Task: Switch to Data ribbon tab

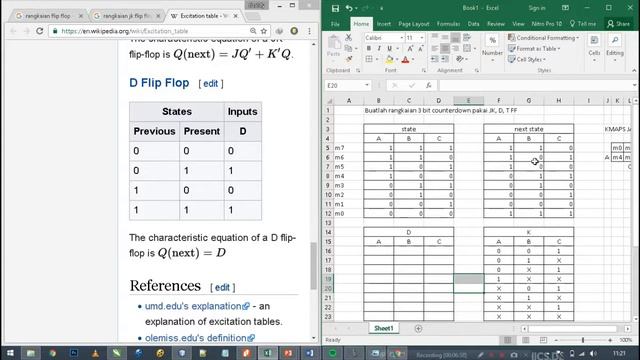Action: pyautogui.click(x=473, y=24)
